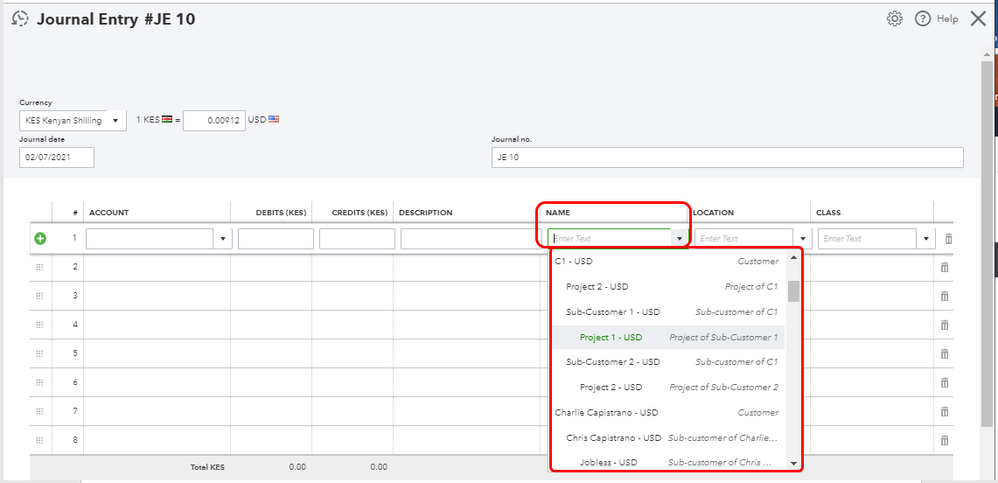Delete line 7 using its trash icon
This screenshot has height=483, width=998.
point(945,411)
